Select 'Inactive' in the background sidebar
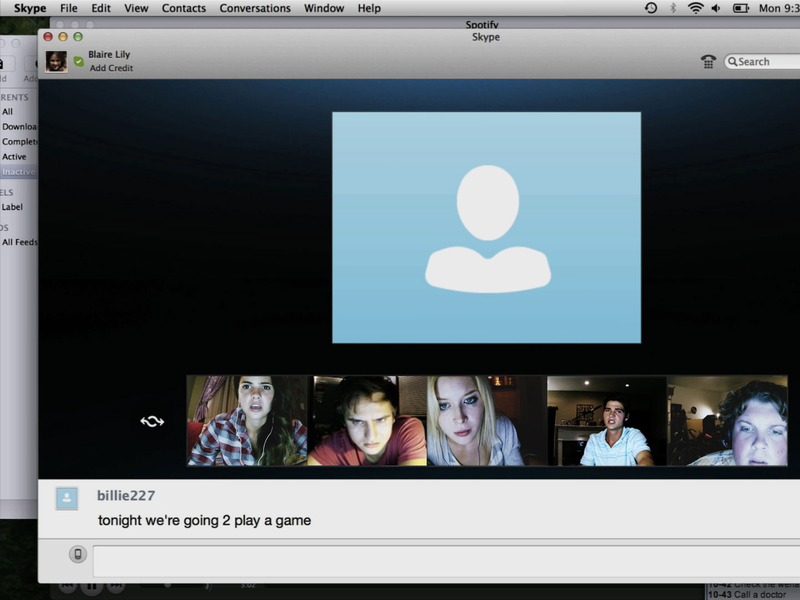This screenshot has height=600, width=800. pyautogui.click(x=18, y=172)
